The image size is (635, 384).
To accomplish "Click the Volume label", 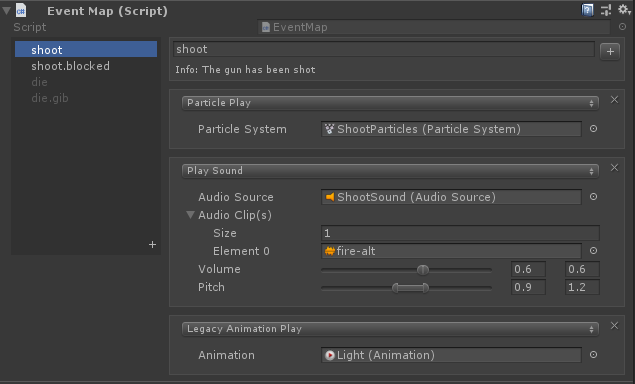I will [x=219, y=269].
